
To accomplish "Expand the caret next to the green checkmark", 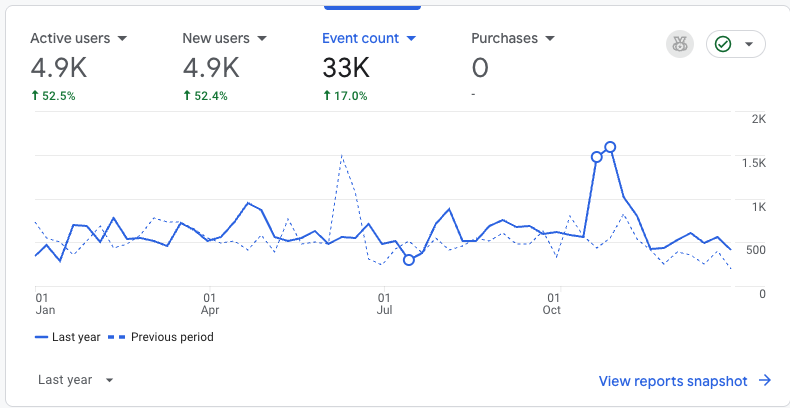I will pos(749,44).
